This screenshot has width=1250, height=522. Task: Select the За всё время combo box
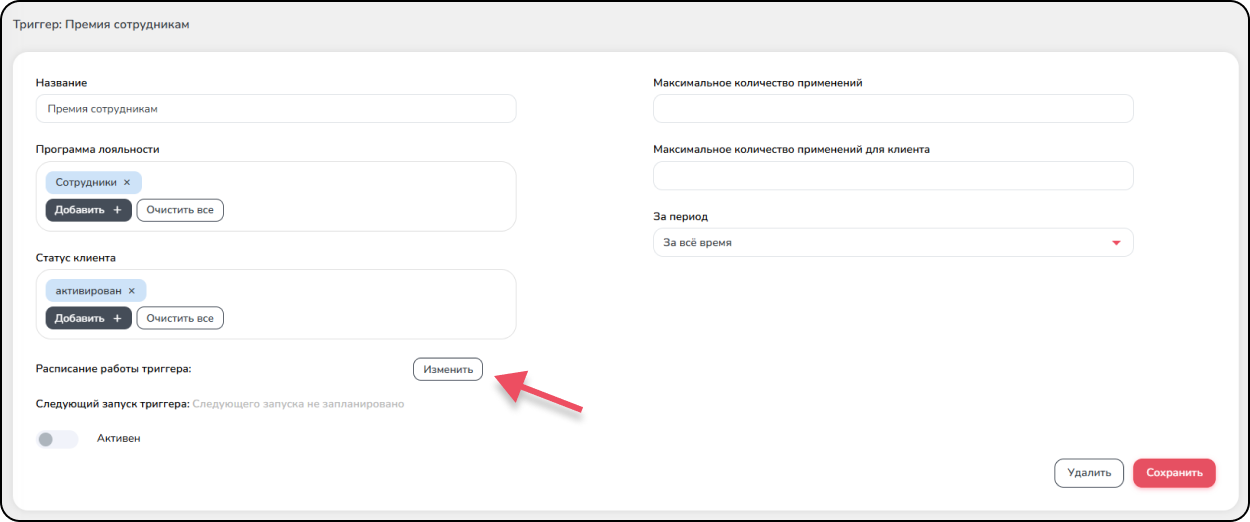[x=893, y=243]
